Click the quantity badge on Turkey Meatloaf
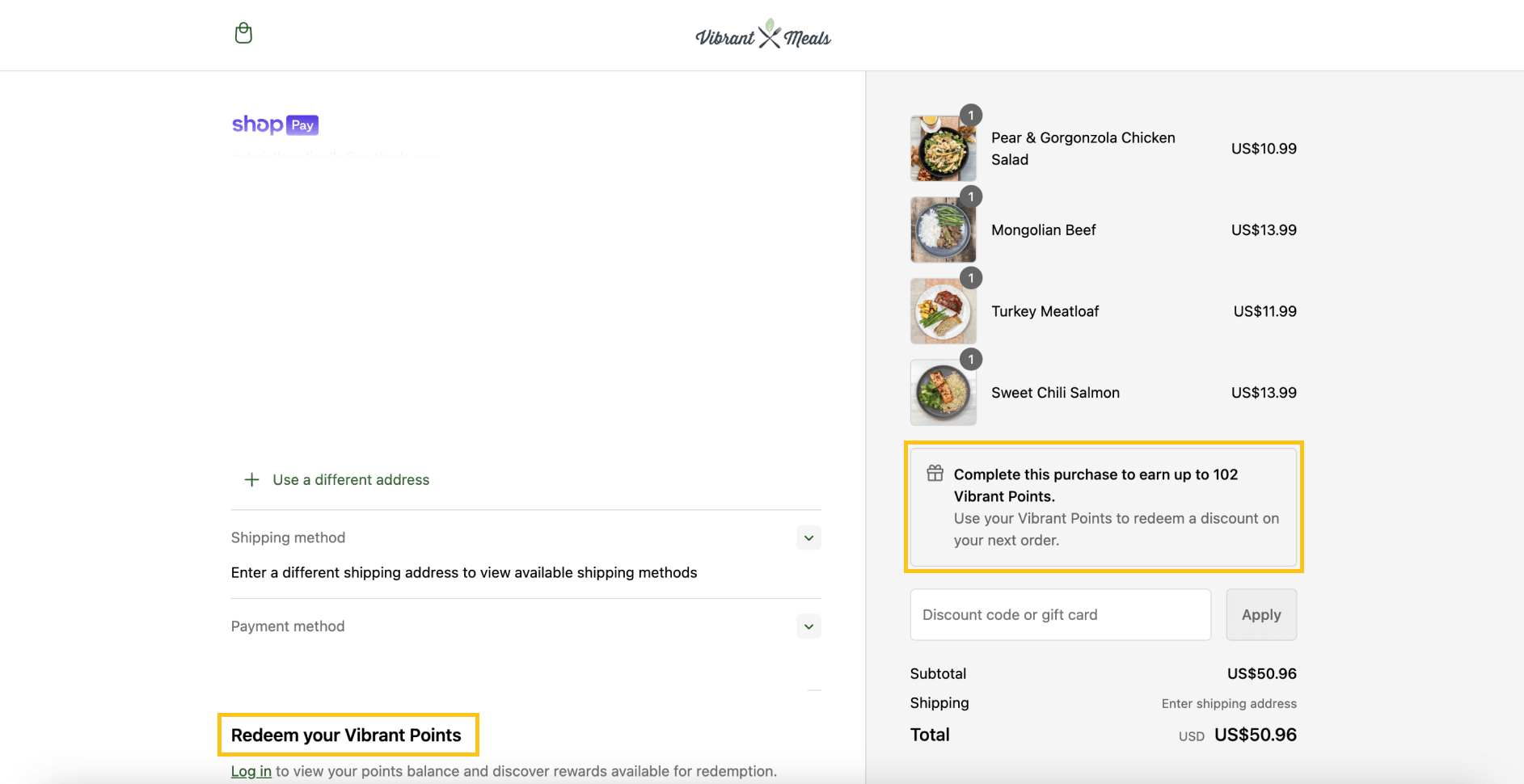 pos(970,277)
